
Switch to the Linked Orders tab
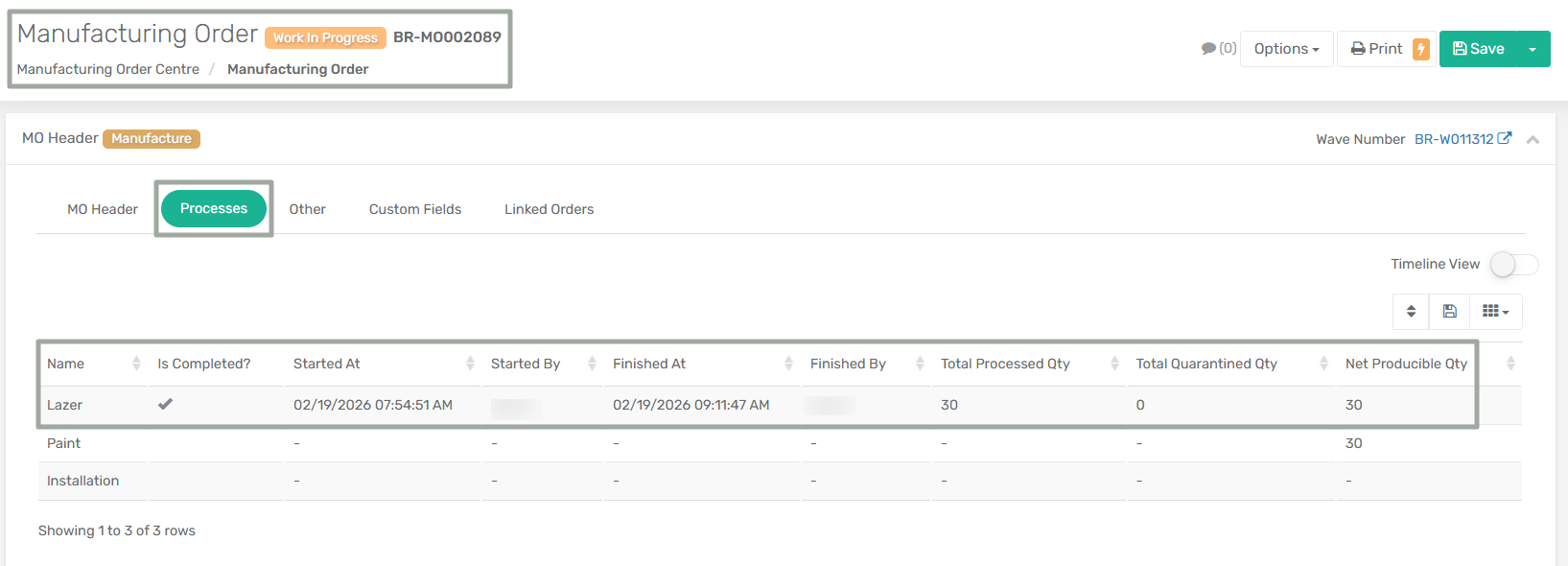[549, 209]
